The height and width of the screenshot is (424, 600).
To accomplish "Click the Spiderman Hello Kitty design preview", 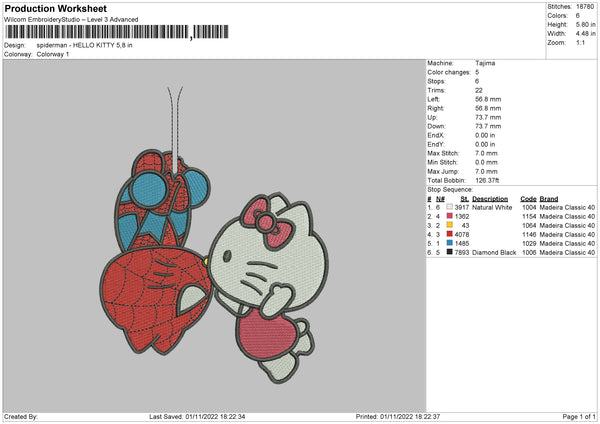I will [214, 235].
